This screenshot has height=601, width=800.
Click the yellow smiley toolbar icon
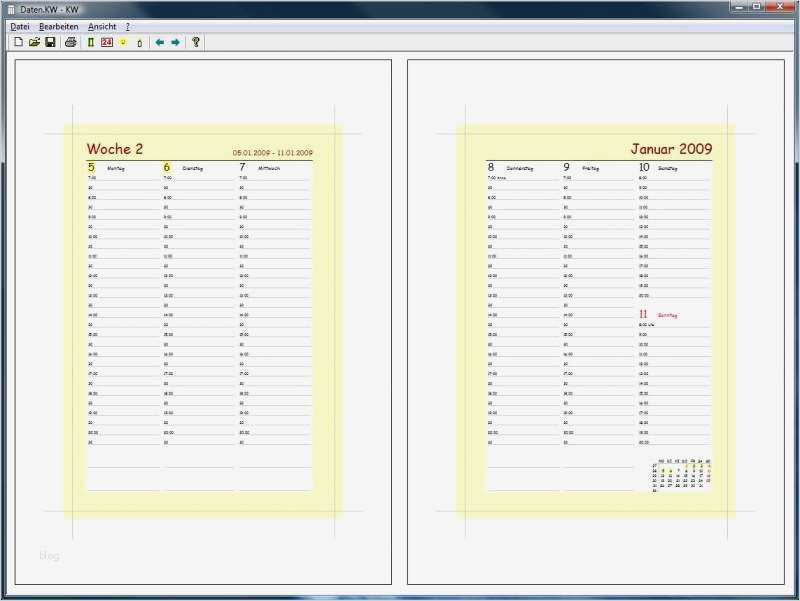coord(123,42)
